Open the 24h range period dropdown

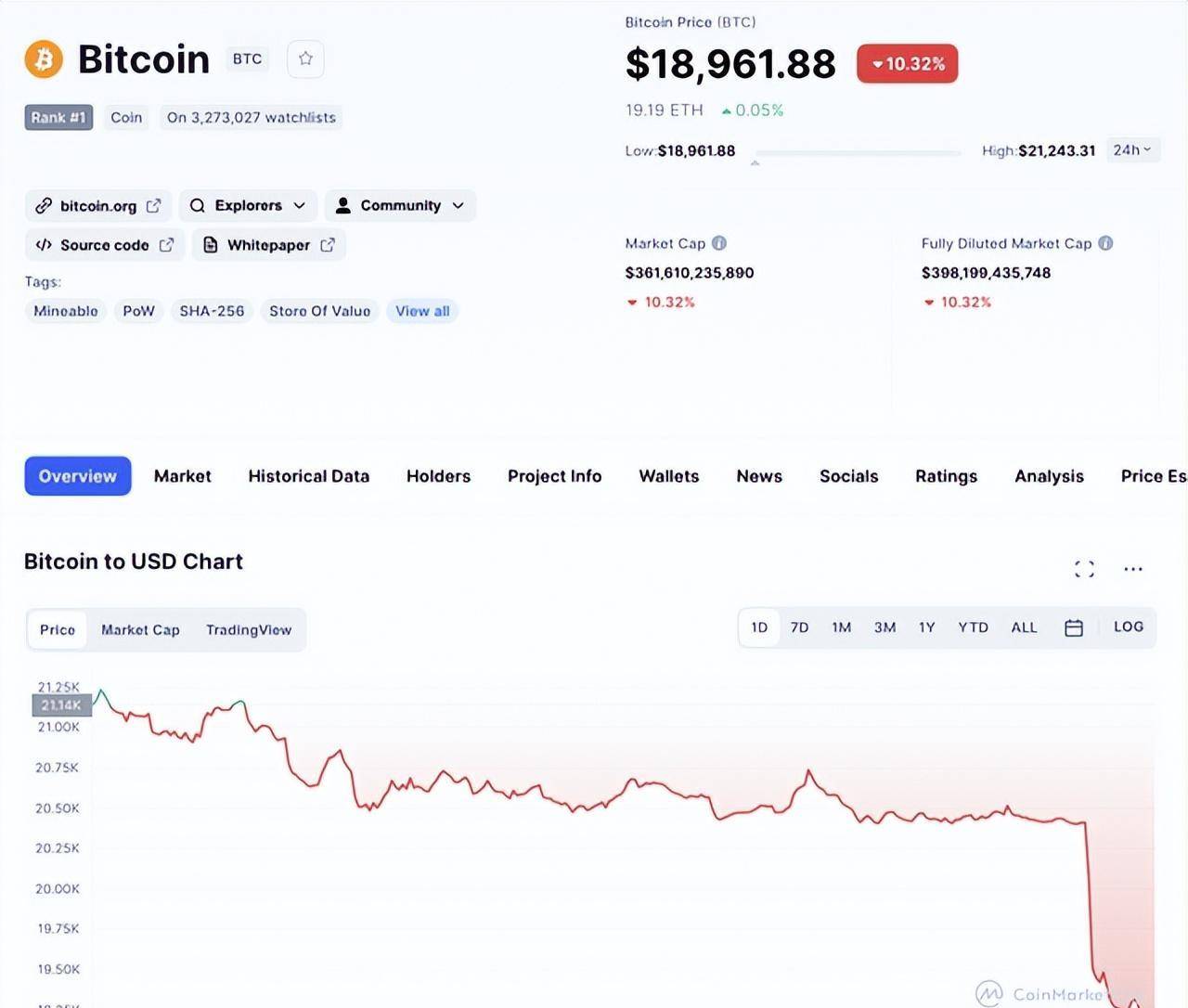pos(1132,150)
